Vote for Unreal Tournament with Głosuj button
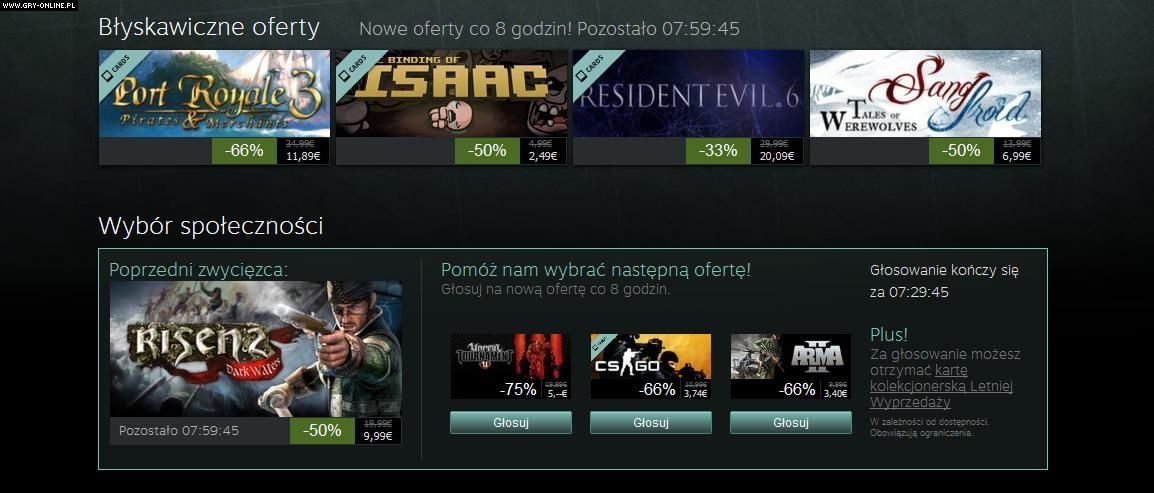The image size is (1154, 493). pyautogui.click(x=511, y=422)
